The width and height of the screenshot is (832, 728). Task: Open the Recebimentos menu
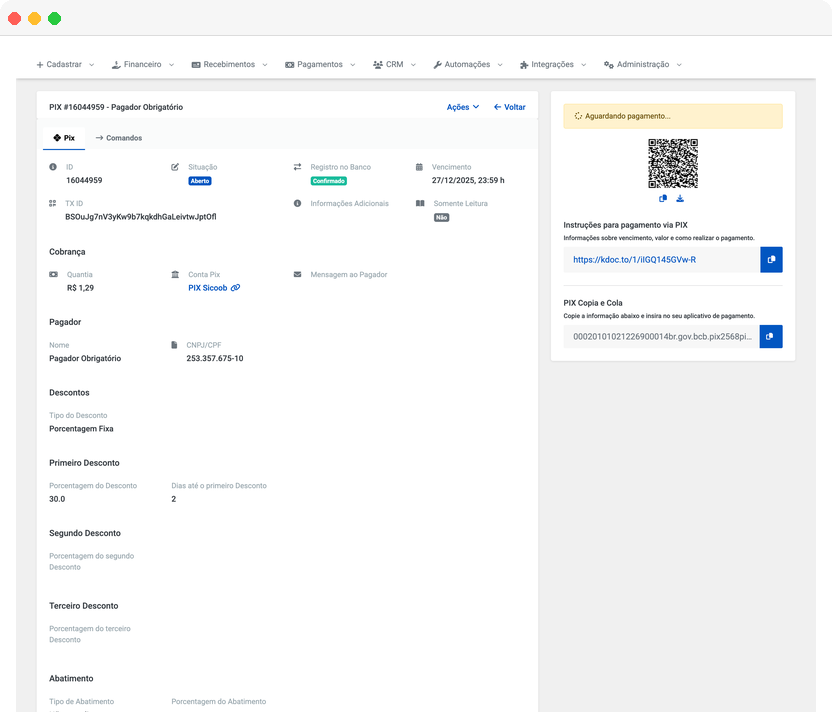(229, 65)
